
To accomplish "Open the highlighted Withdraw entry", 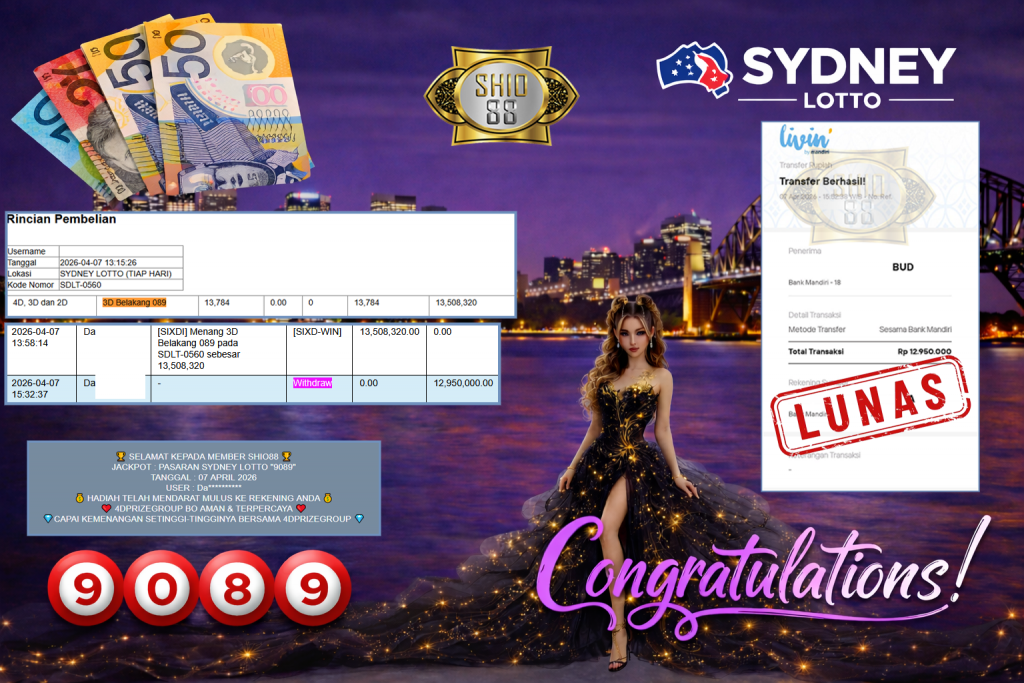I will [x=313, y=382].
